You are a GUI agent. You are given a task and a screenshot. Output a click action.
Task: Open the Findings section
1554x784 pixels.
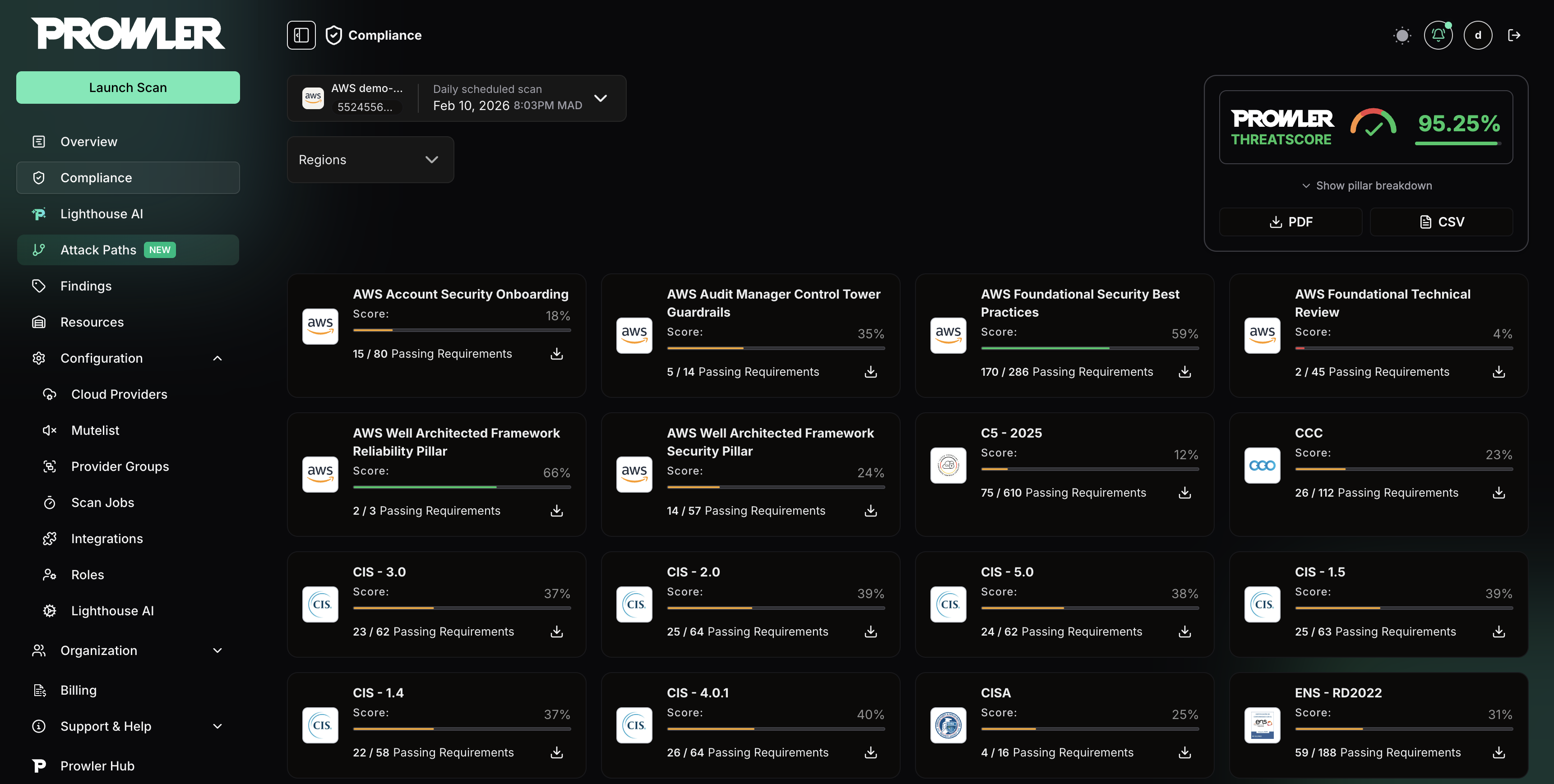86,285
